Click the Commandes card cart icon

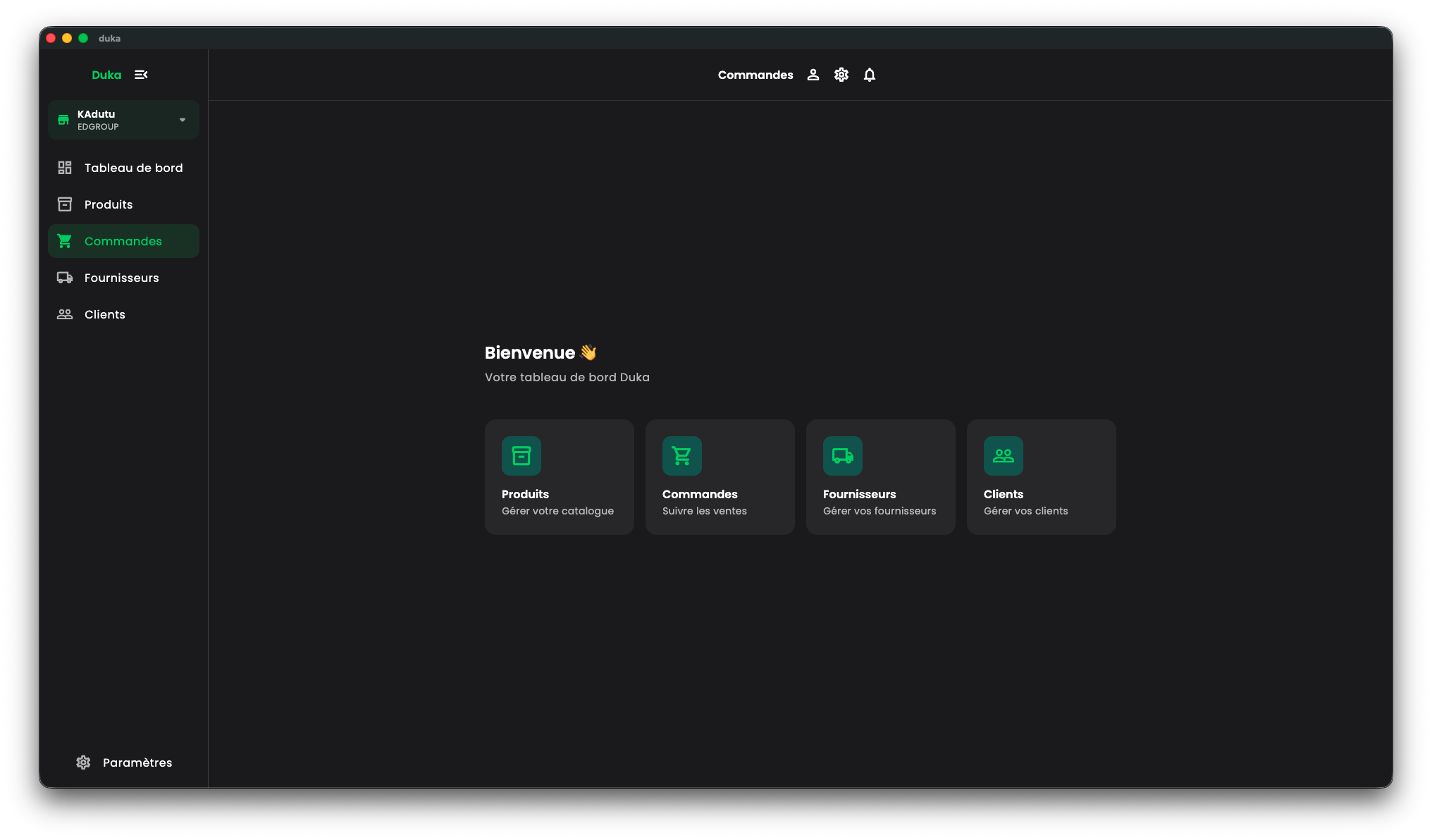pyautogui.click(x=681, y=456)
